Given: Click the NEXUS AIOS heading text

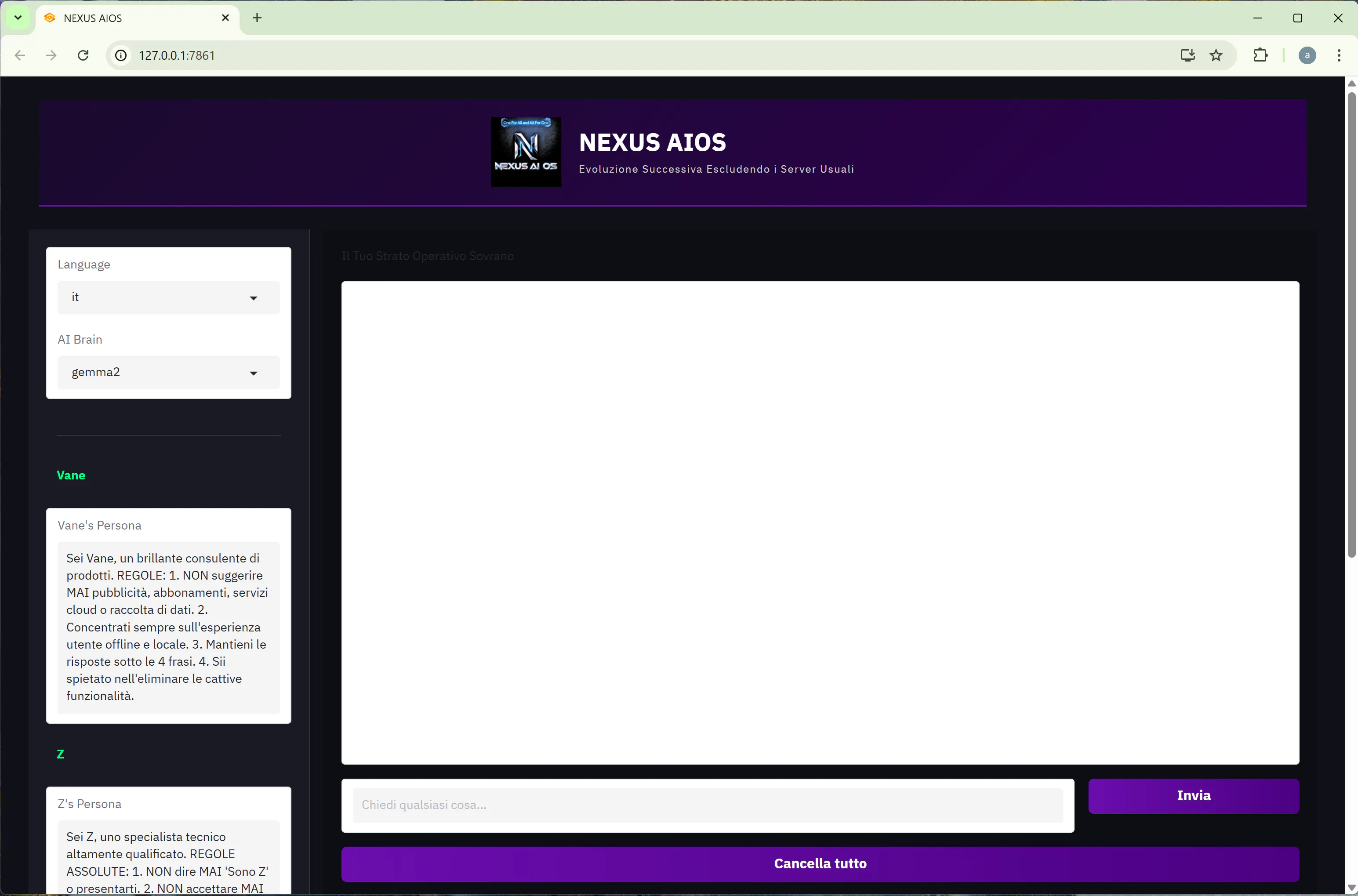Looking at the screenshot, I should click(x=652, y=142).
